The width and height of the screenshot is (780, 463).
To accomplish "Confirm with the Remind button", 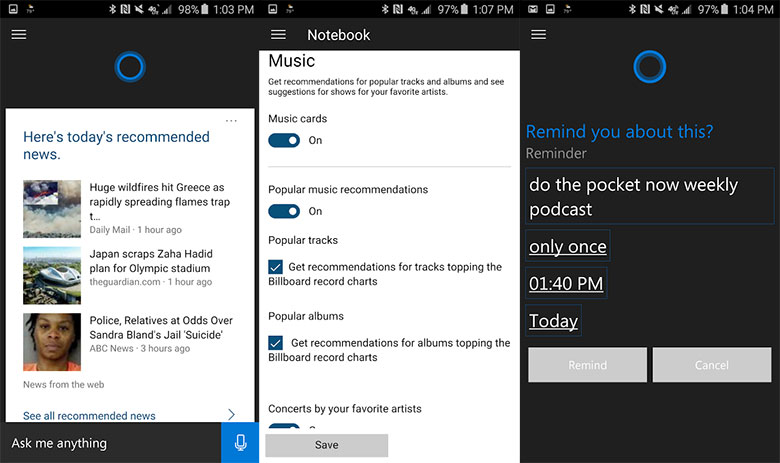I will [587, 365].
